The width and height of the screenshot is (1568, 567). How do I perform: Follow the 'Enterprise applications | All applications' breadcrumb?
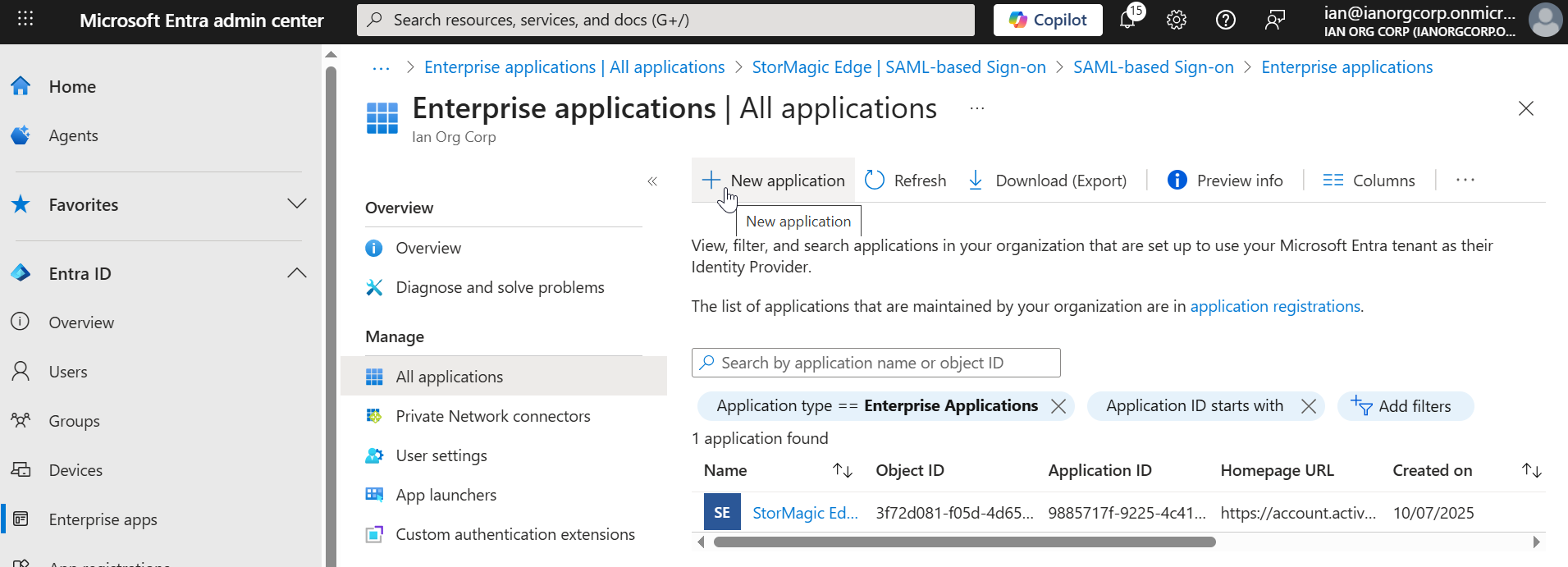click(574, 67)
